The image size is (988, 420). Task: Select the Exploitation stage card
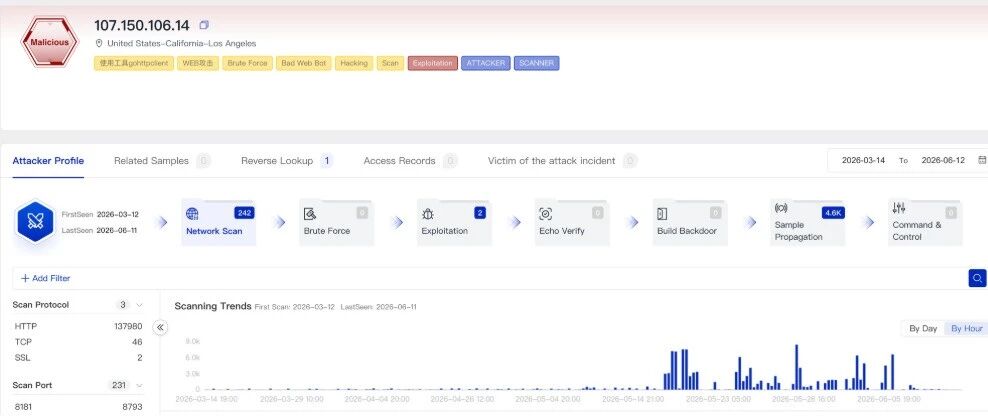pos(454,222)
